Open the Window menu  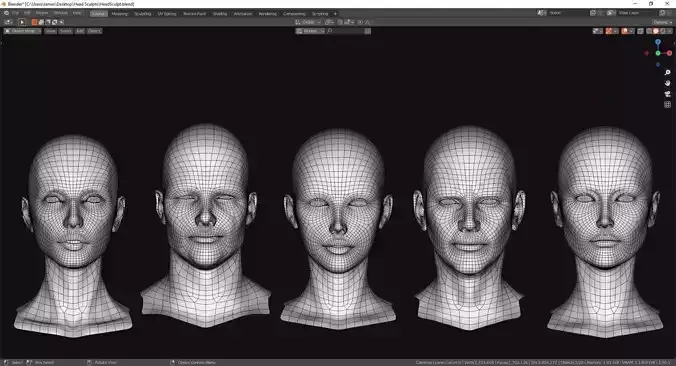point(61,13)
